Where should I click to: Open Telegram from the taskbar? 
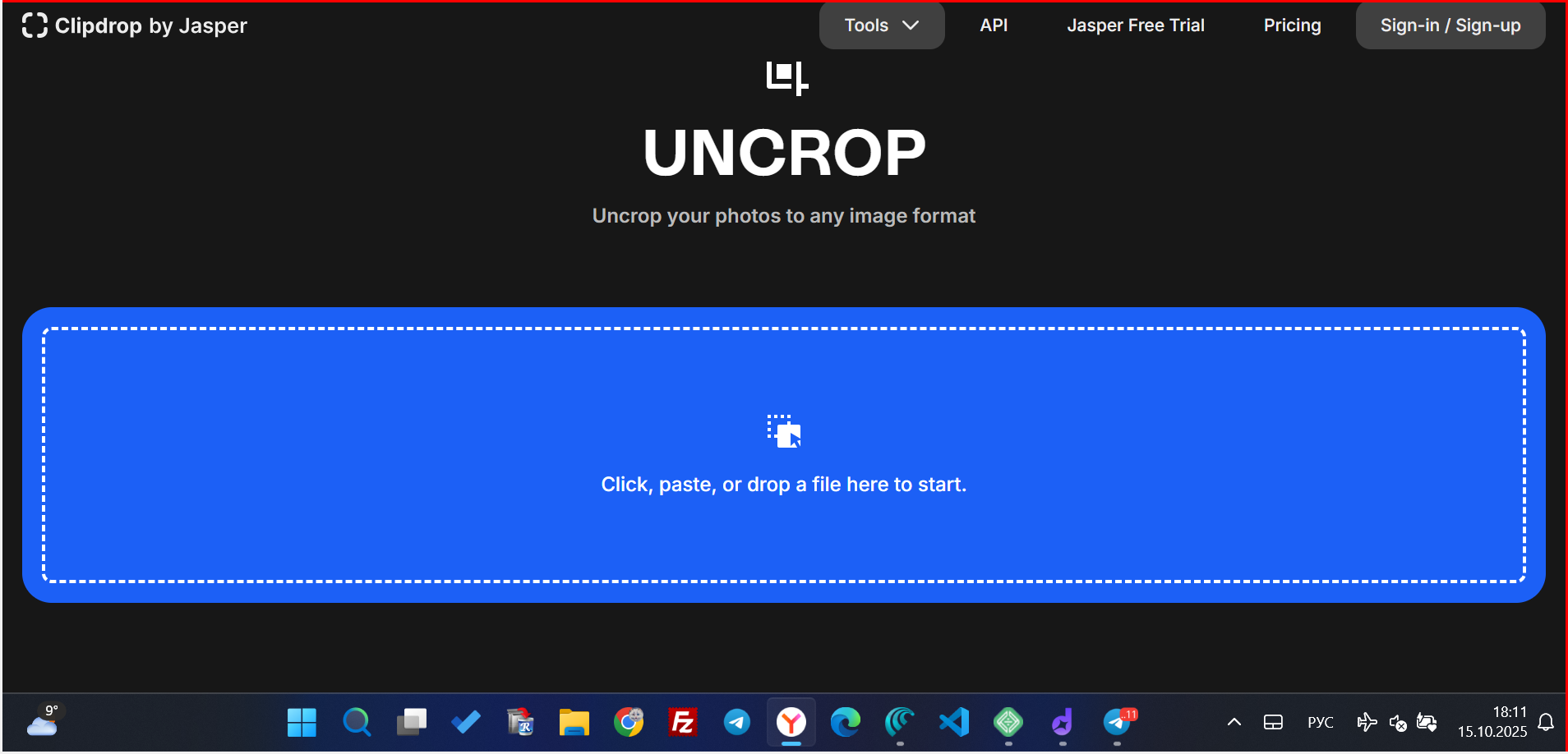pos(737,722)
